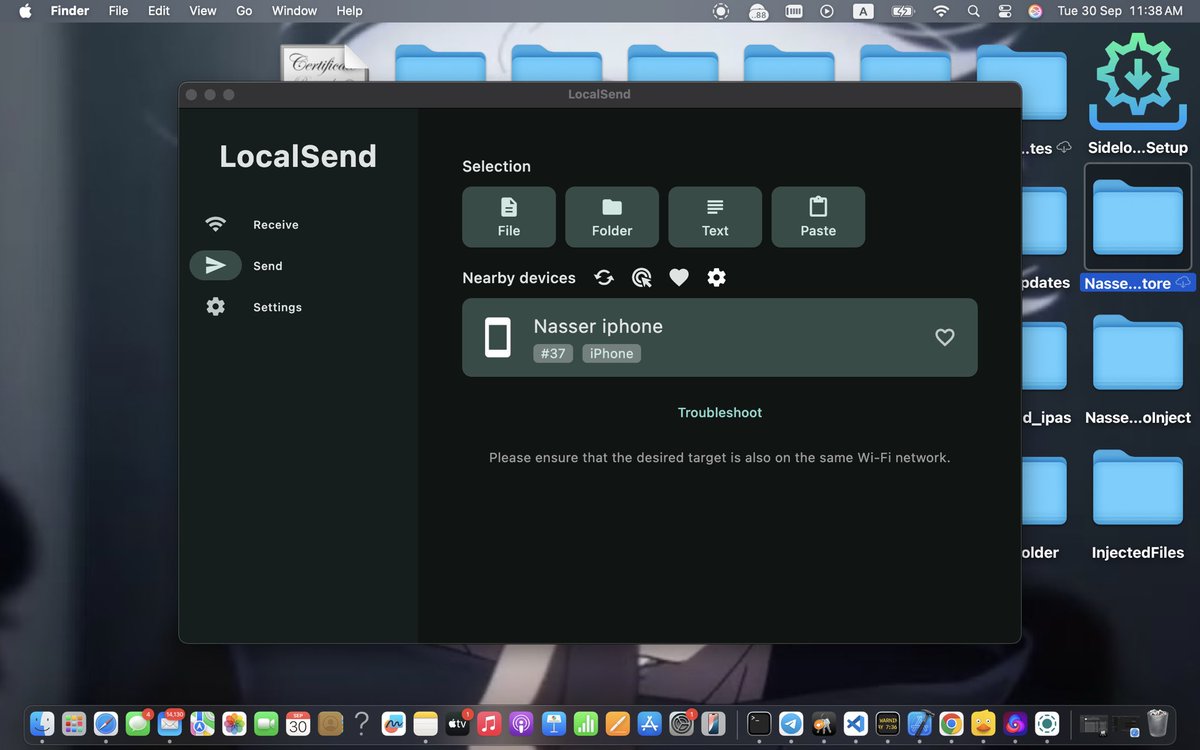Click the iPhone tag on device card
1200x750 pixels.
[612, 354]
